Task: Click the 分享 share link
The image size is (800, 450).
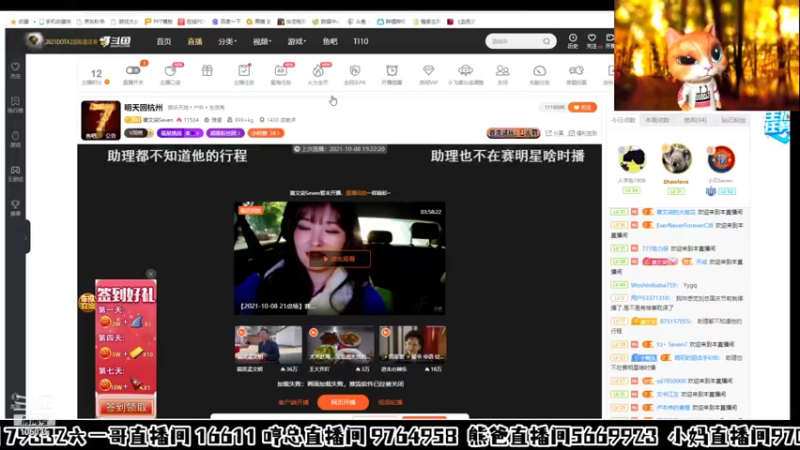Action: [555, 133]
